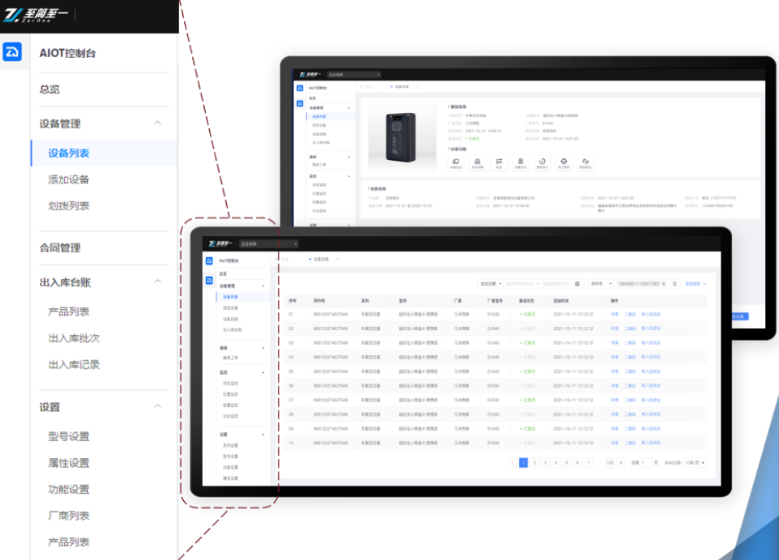The width and height of the screenshot is (779, 560).
Task: Collapse the 出入库台账 menu section
Action: [x=157, y=283]
